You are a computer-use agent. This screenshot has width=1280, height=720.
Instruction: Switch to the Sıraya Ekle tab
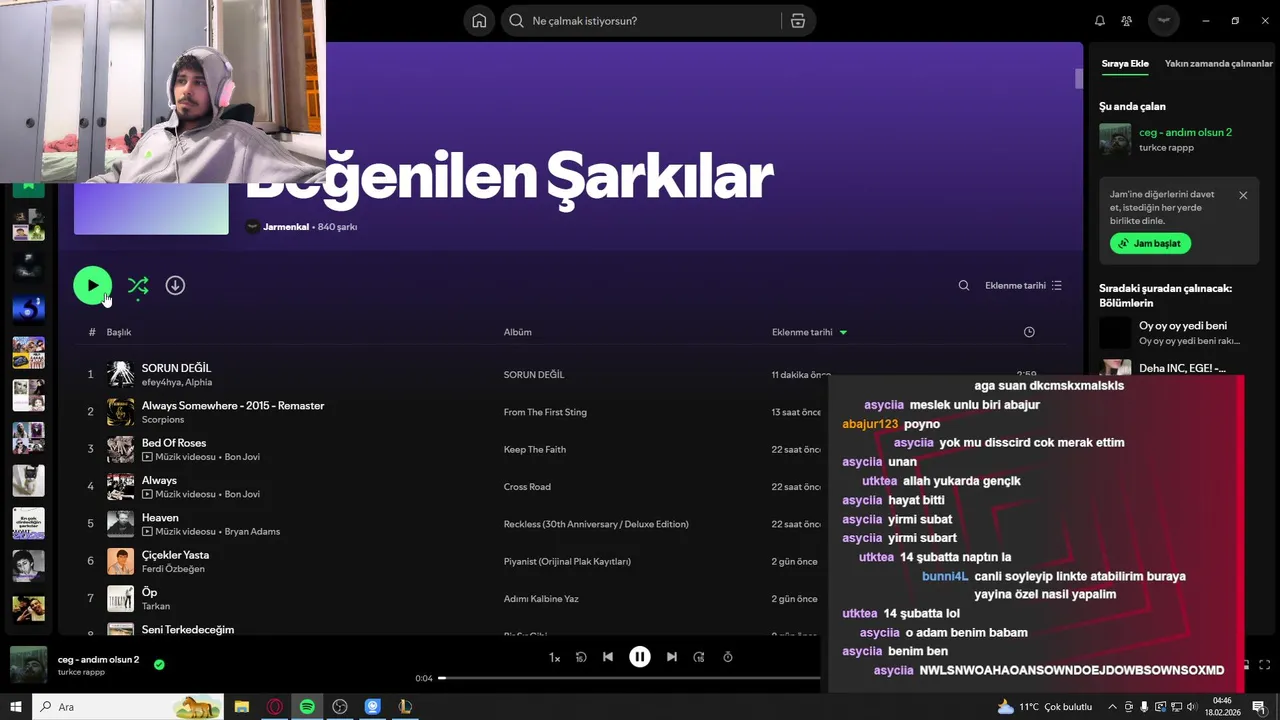[x=1125, y=63]
